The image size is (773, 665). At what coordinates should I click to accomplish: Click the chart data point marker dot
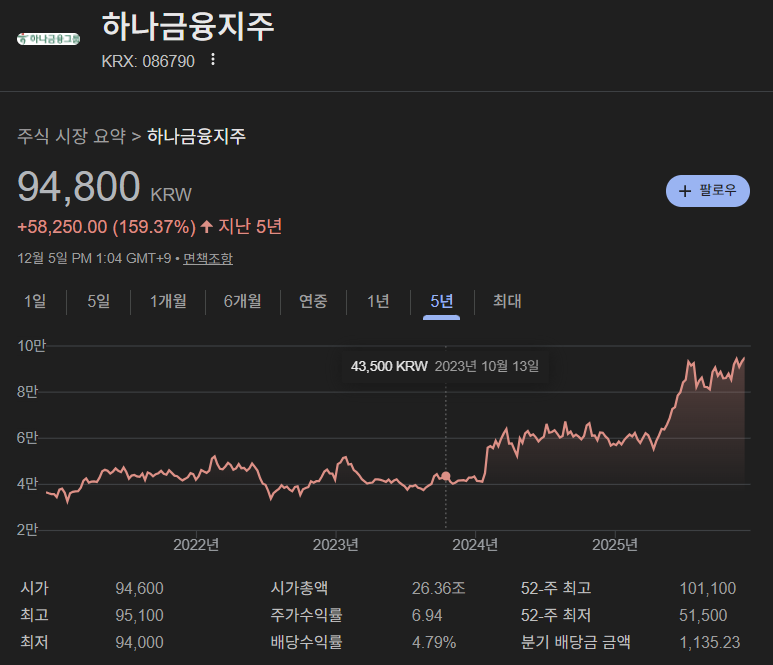pyautogui.click(x=446, y=476)
